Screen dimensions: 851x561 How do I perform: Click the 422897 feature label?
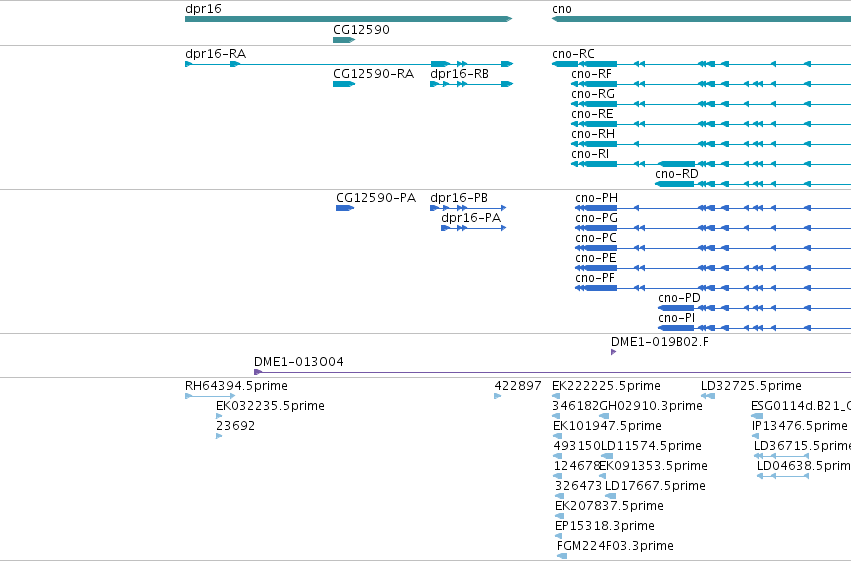coord(518,386)
